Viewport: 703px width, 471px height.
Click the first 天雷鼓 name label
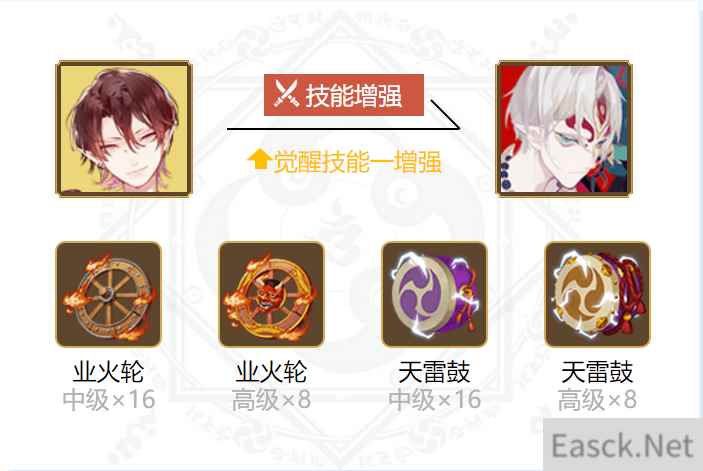(x=434, y=372)
